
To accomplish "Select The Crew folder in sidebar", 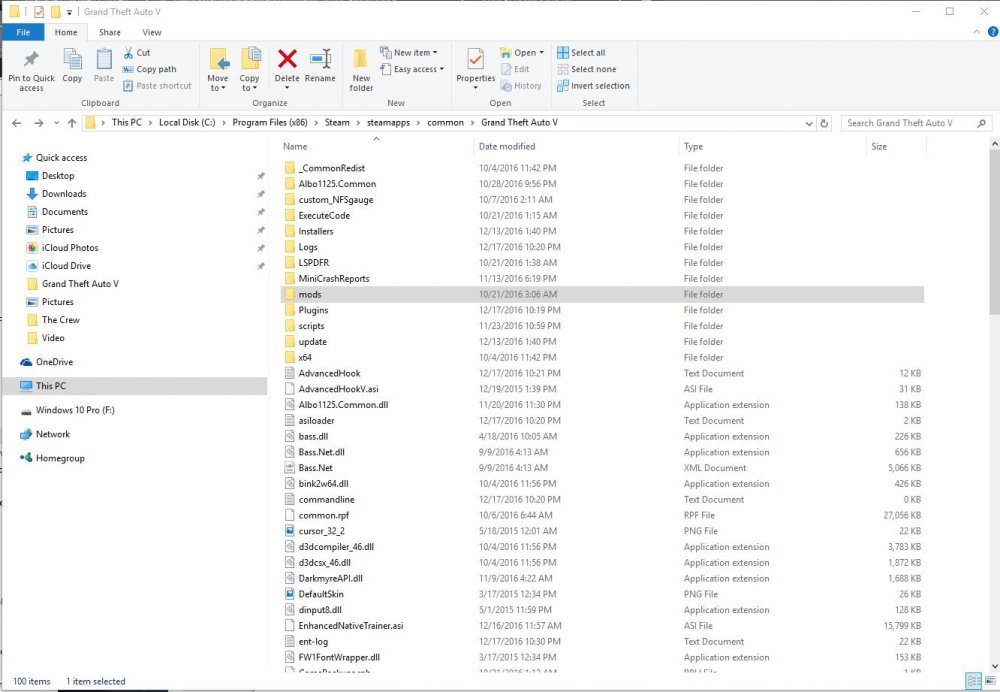I will 61,320.
